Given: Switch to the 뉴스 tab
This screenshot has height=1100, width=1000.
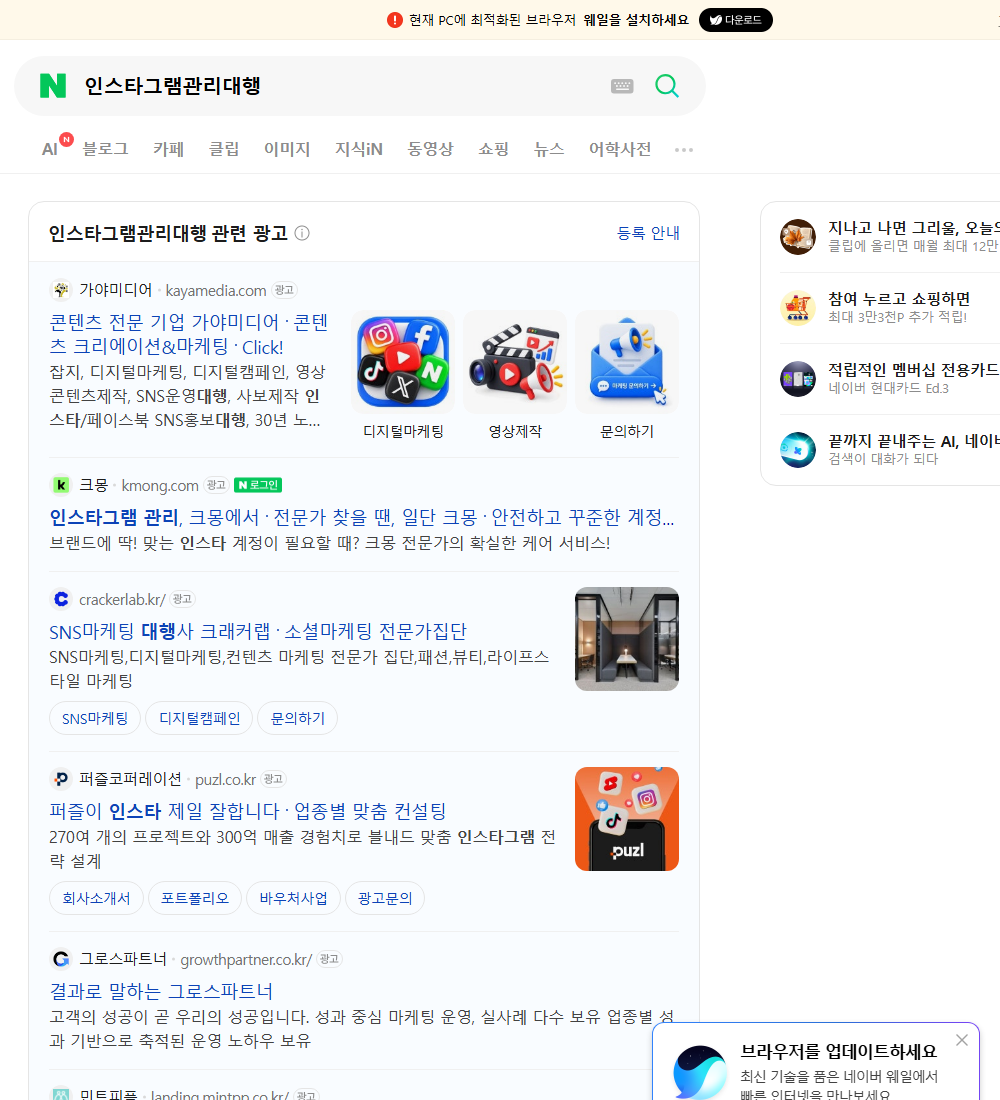Looking at the screenshot, I should (x=549, y=149).
